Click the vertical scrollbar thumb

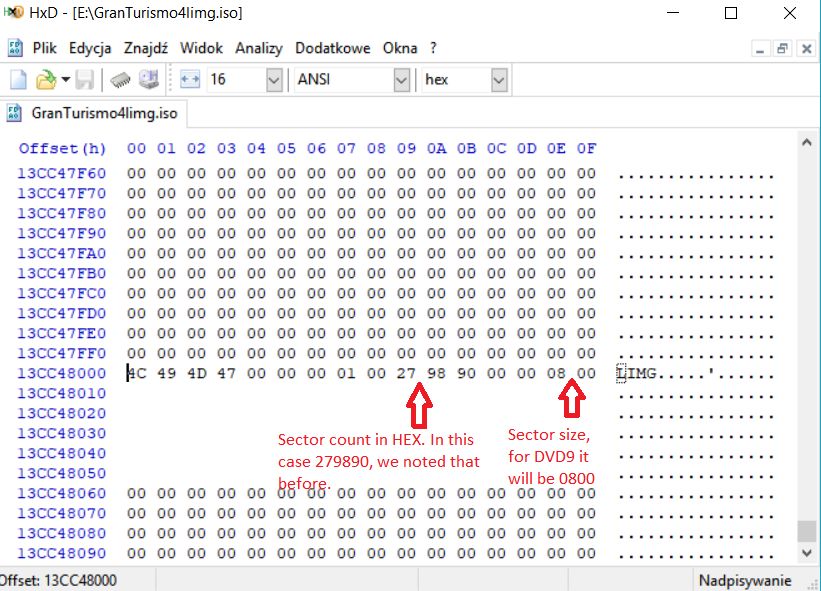(x=806, y=531)
